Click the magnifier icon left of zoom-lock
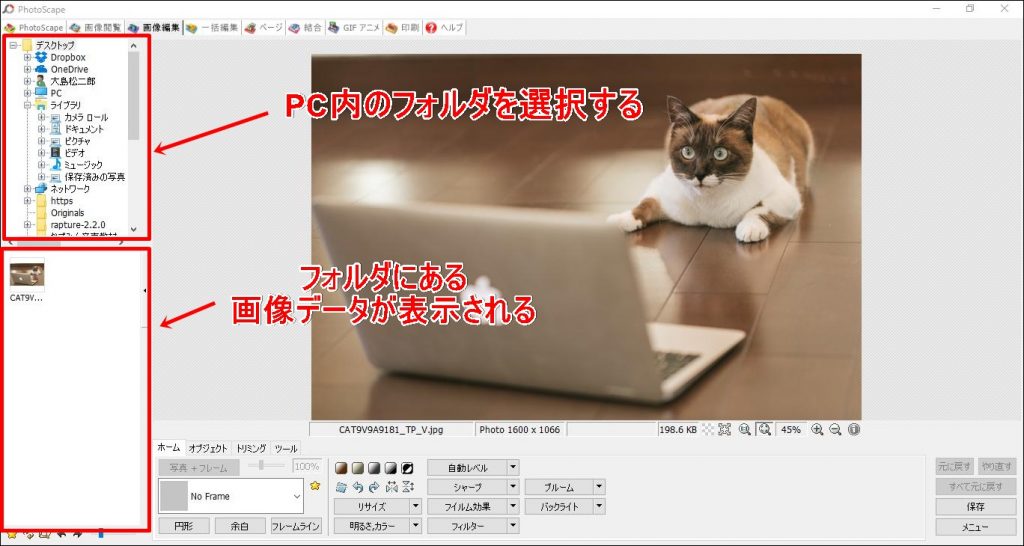Screen dimensions: 1024x546 pyautogui.click(x=744, y=429)
